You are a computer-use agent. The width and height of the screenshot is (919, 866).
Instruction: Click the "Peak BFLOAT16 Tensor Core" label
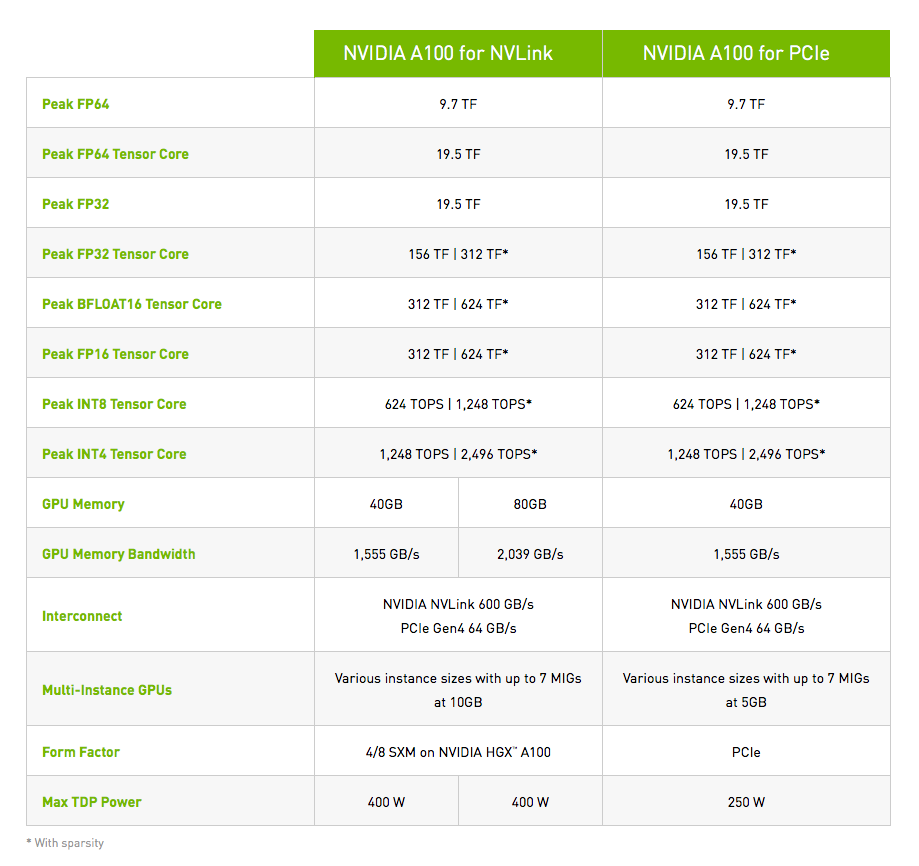click(x=132, y=304)
